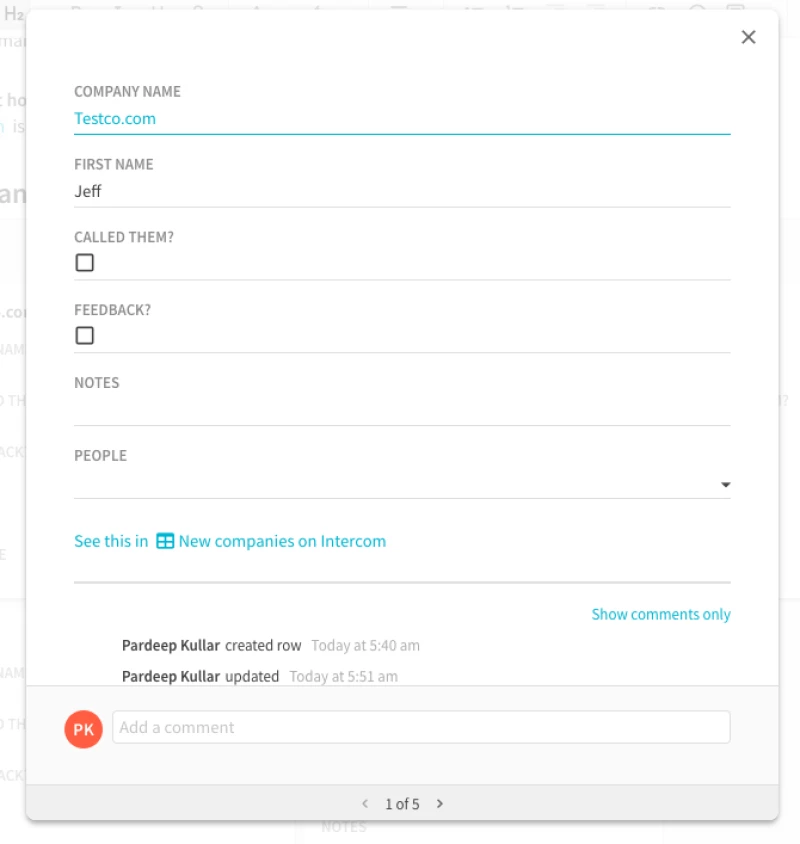
Task: Edit the First Name field with Jeff
Action: [400, 191]
